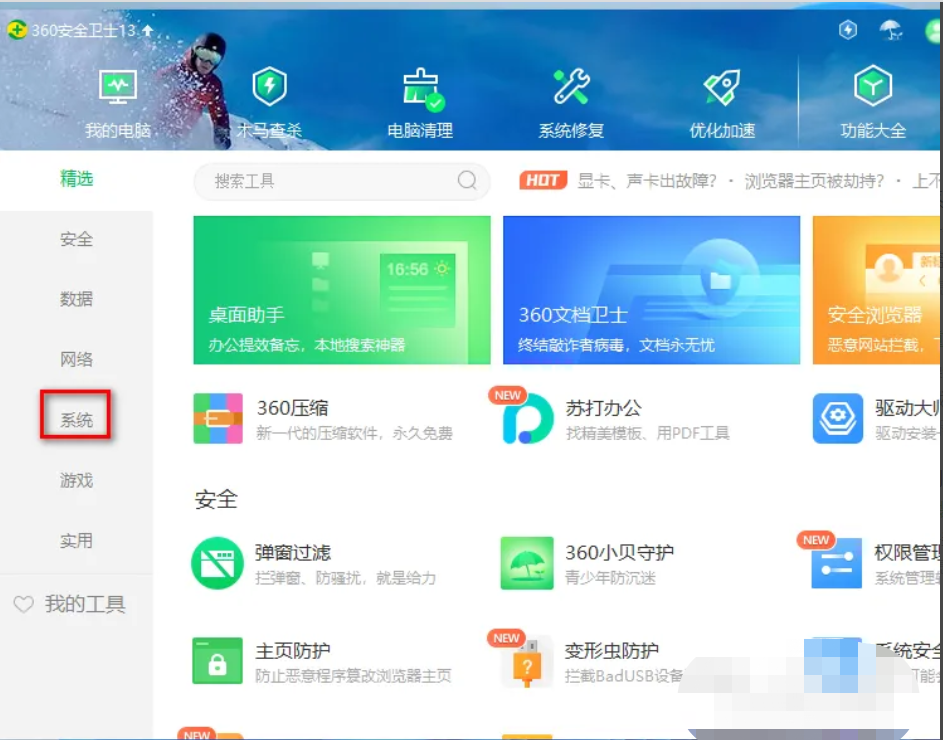Select the 网络 sidebar tab
The height and width of the screenshot is (740, 943).
[76, 359]
